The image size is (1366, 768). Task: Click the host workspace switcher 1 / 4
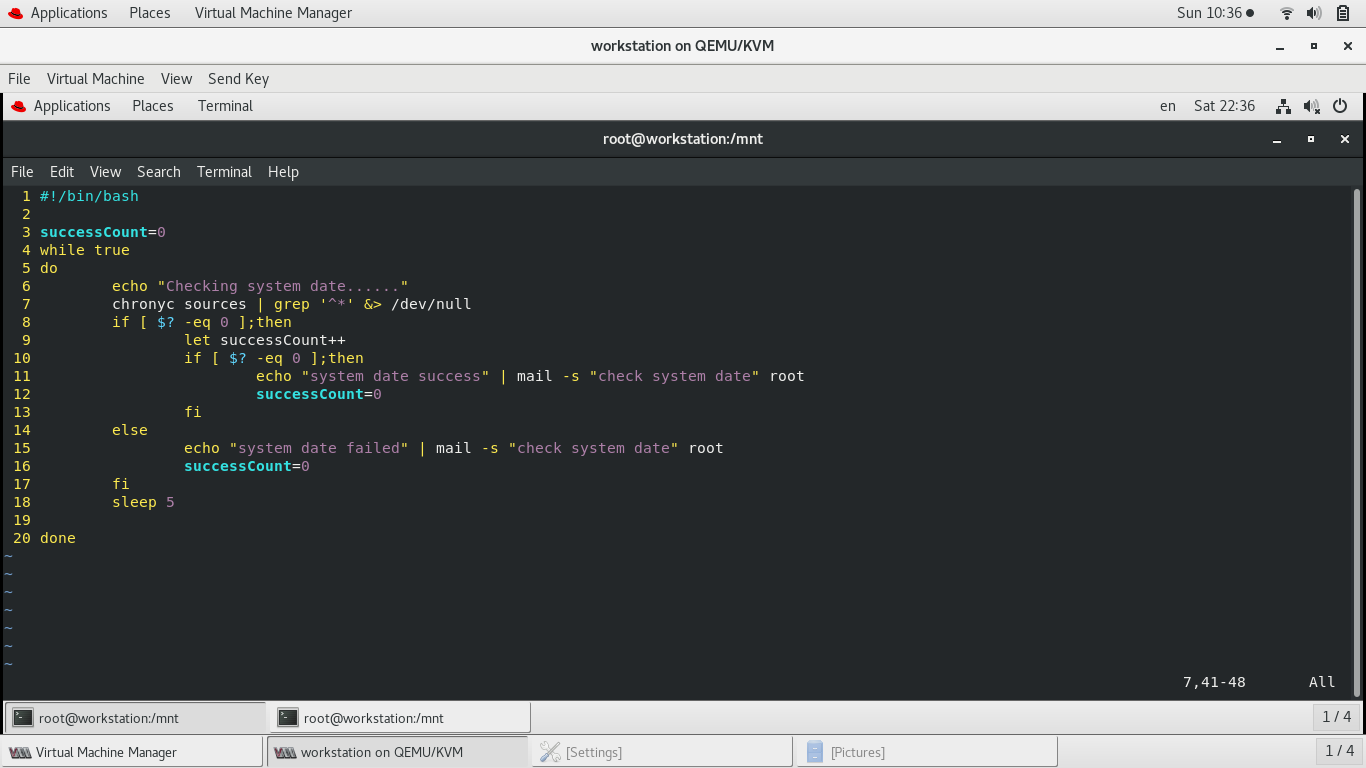click(1340, 751)
